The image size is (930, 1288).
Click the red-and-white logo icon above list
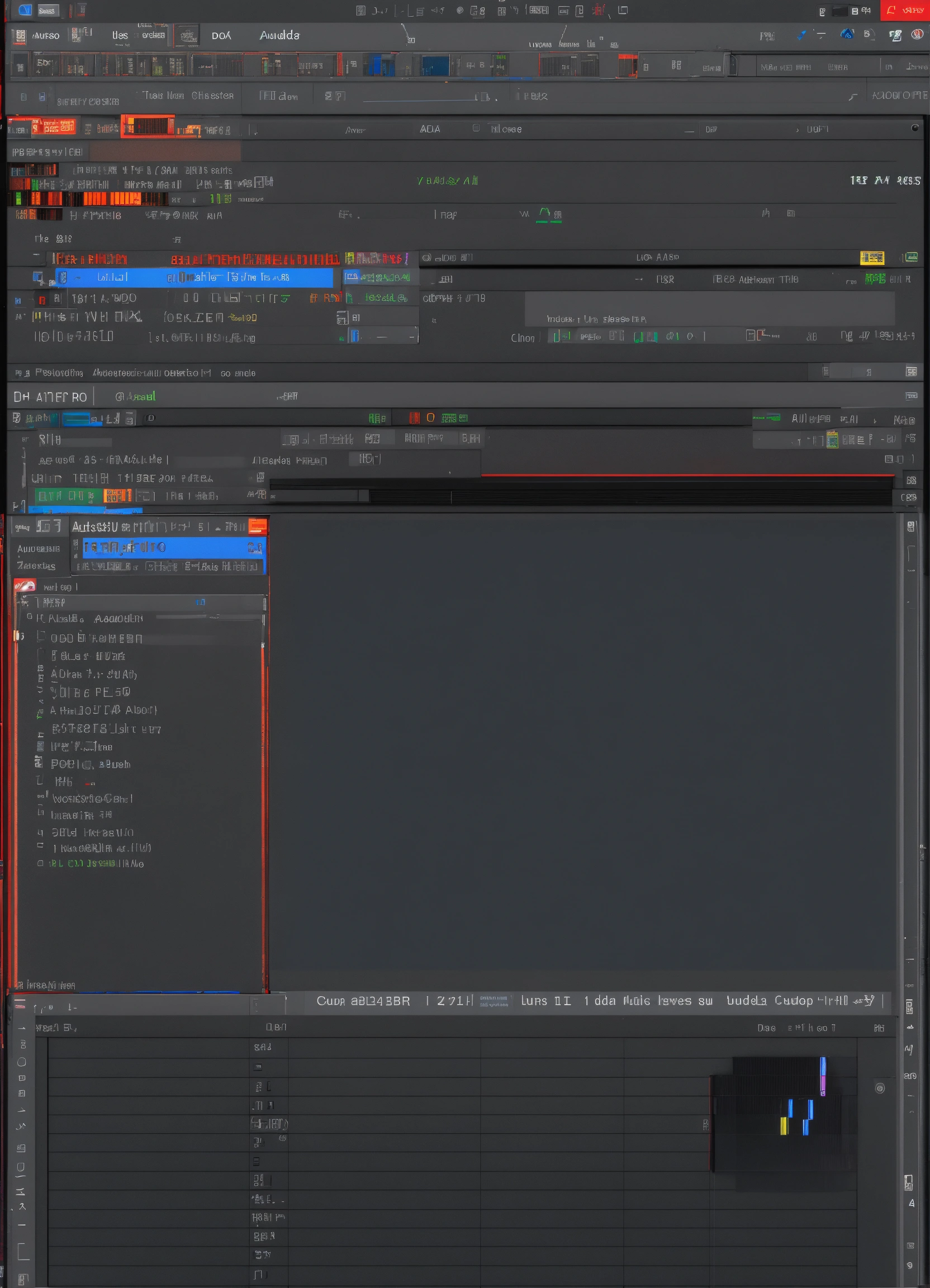point(25,585)
